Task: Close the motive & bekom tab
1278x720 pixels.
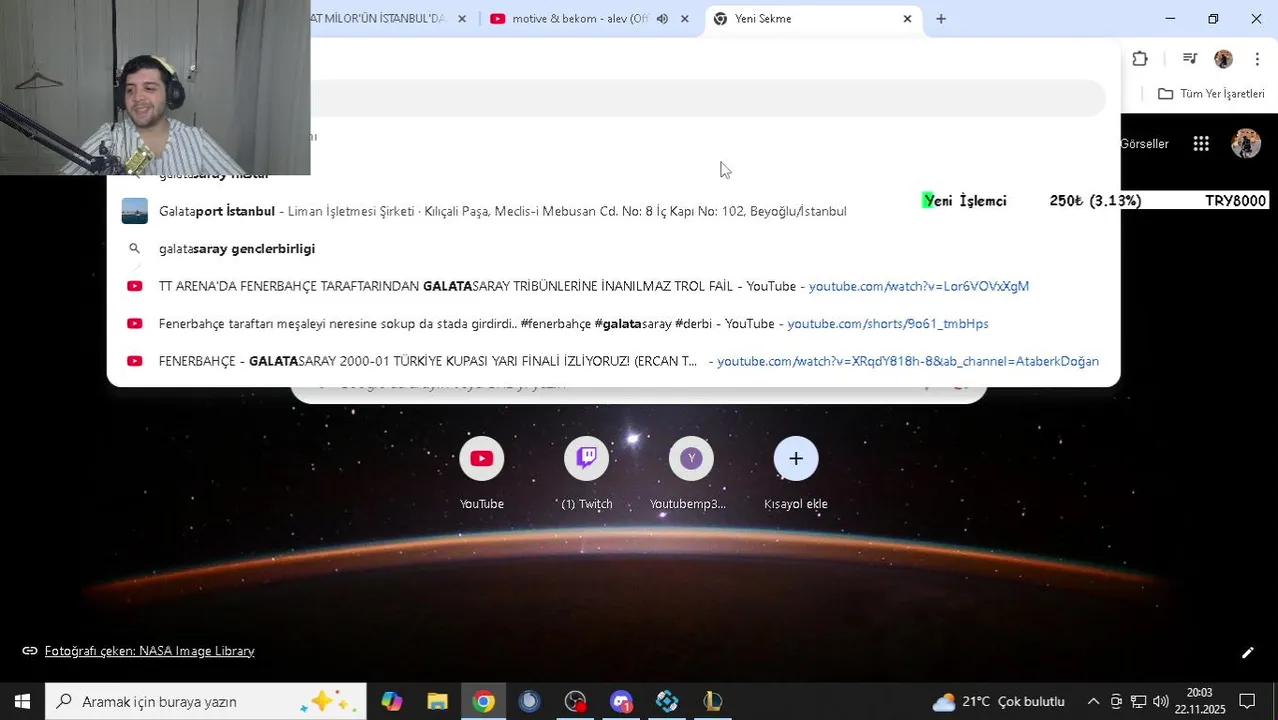Action: click(684, 19)
